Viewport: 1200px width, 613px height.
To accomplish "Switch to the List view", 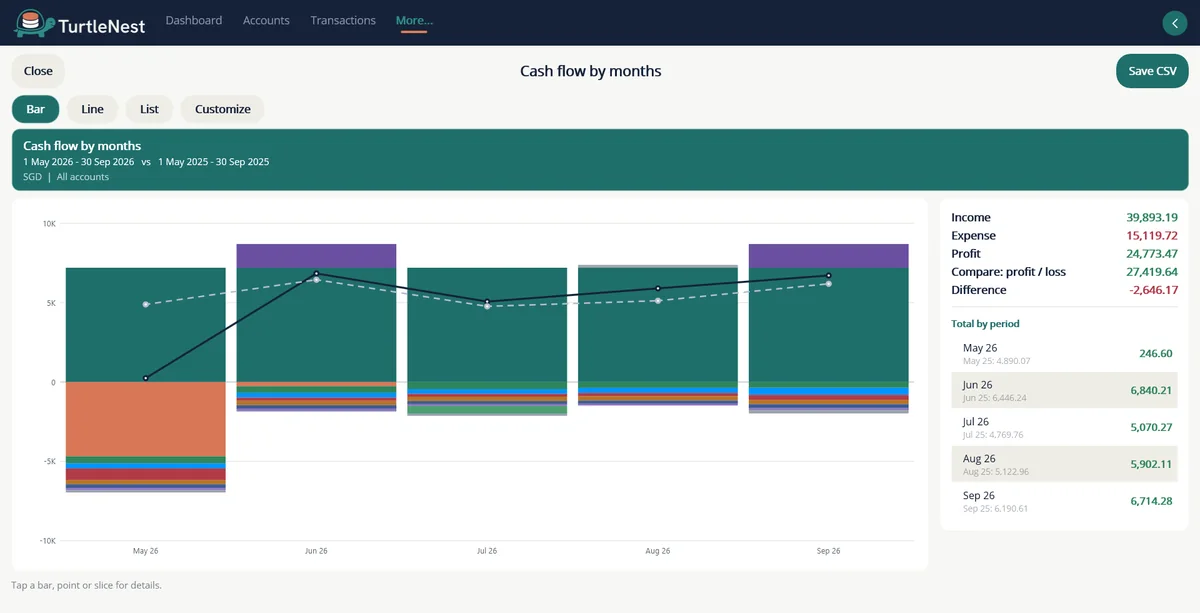I will pos(149,109).
